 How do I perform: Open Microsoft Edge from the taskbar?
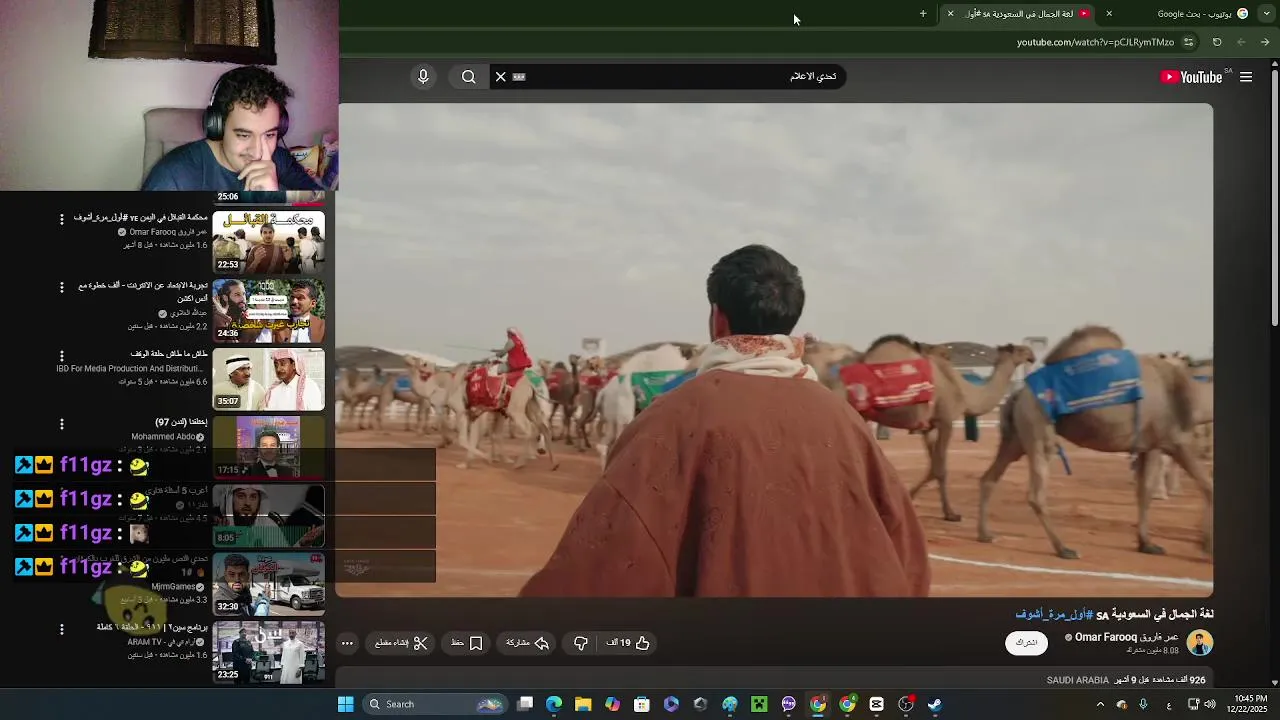[554, 704]
